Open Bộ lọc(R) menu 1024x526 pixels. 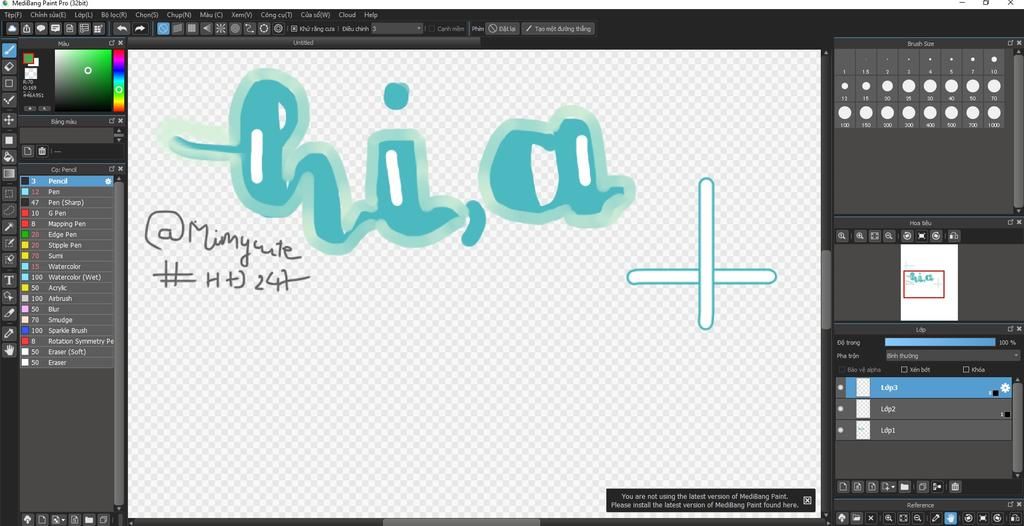pyautogui.click(x=114, y=14)
